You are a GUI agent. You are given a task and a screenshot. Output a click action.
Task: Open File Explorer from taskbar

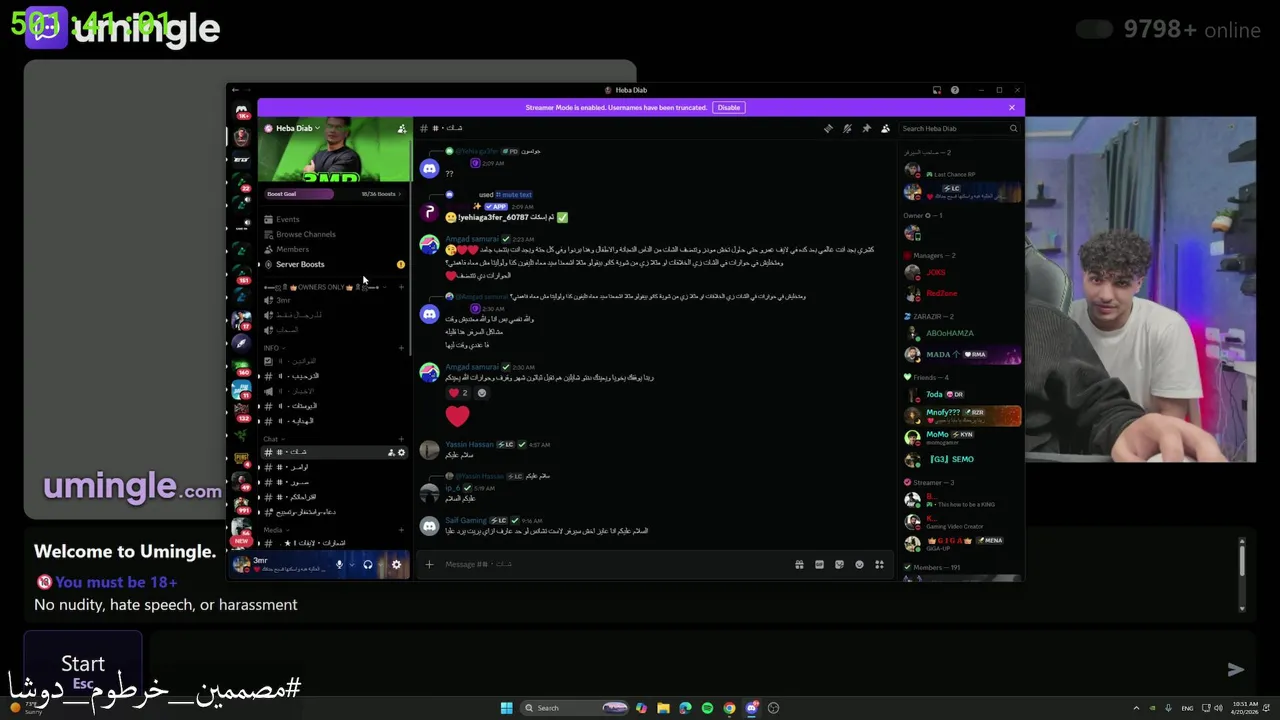pyautogui.click(x=663, y=708)
